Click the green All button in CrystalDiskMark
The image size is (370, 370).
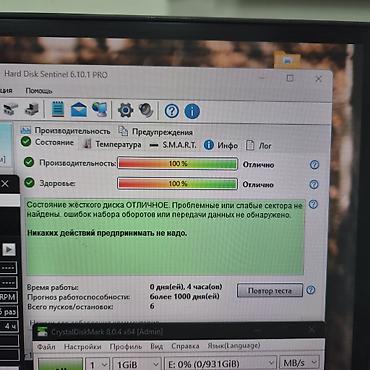tap(60, 364)
